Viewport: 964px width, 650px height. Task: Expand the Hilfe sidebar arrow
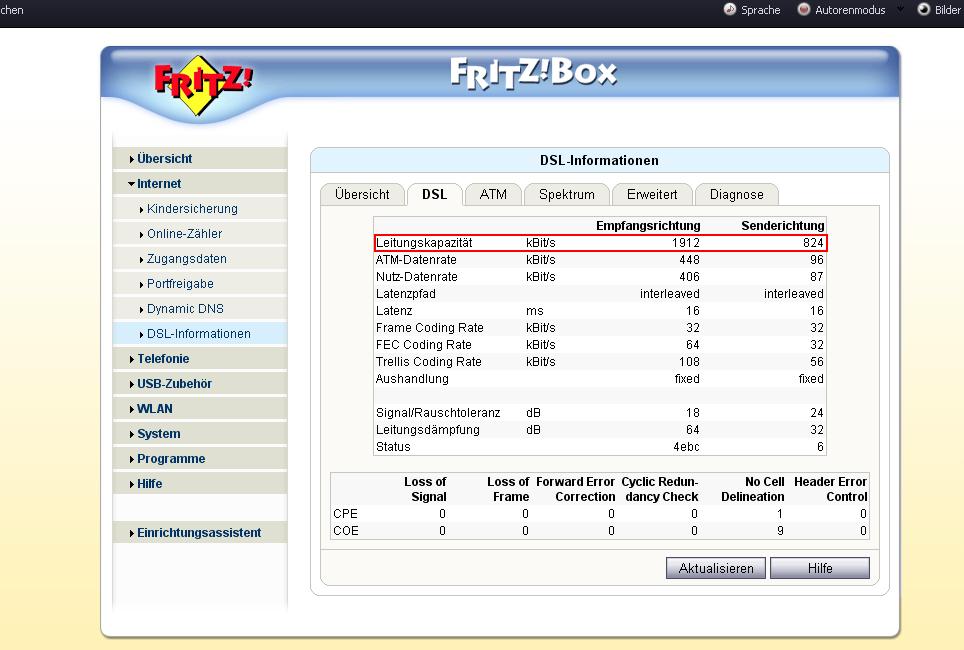132,484
